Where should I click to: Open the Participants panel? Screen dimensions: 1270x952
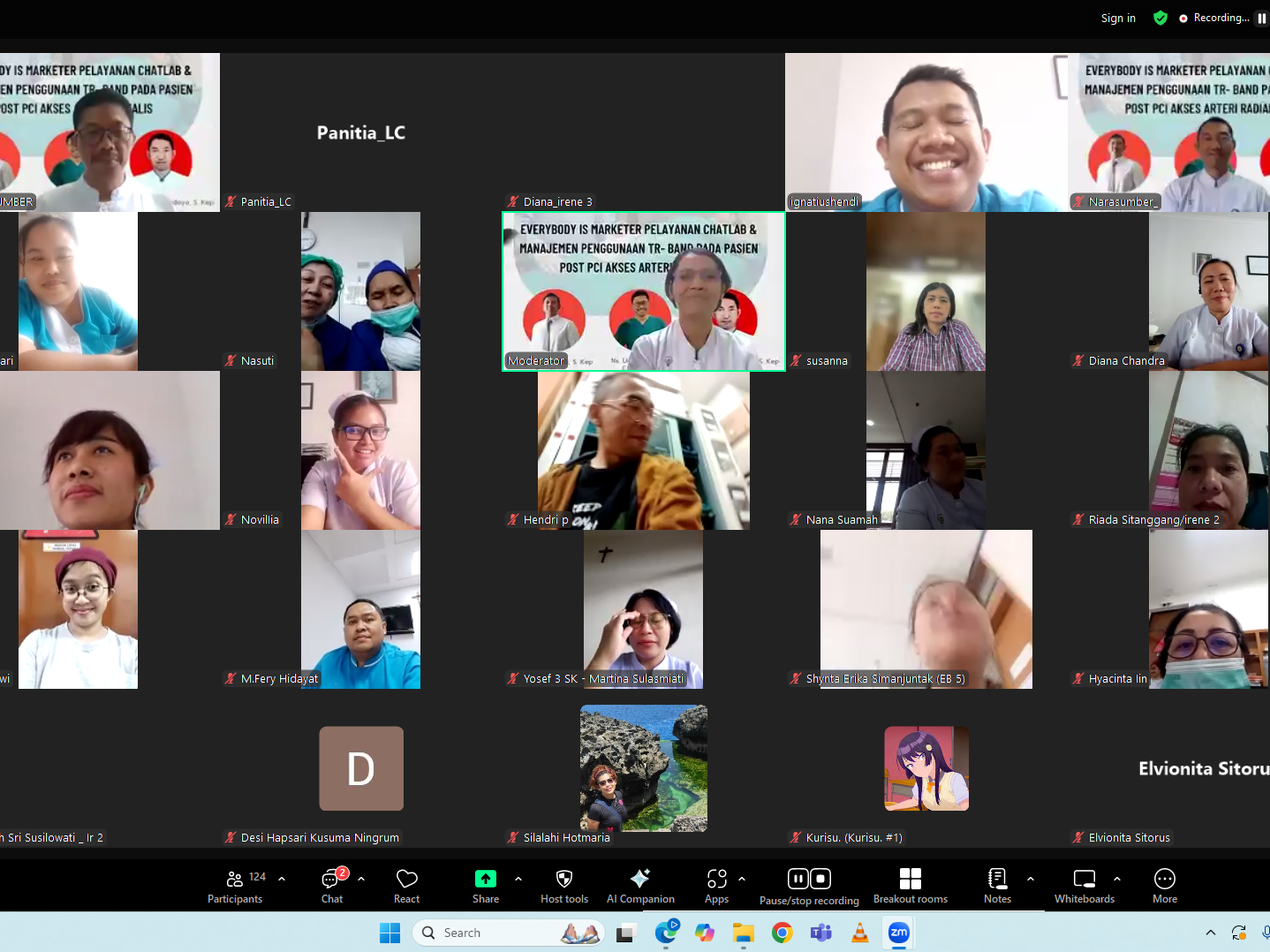[x=234, y=886]
